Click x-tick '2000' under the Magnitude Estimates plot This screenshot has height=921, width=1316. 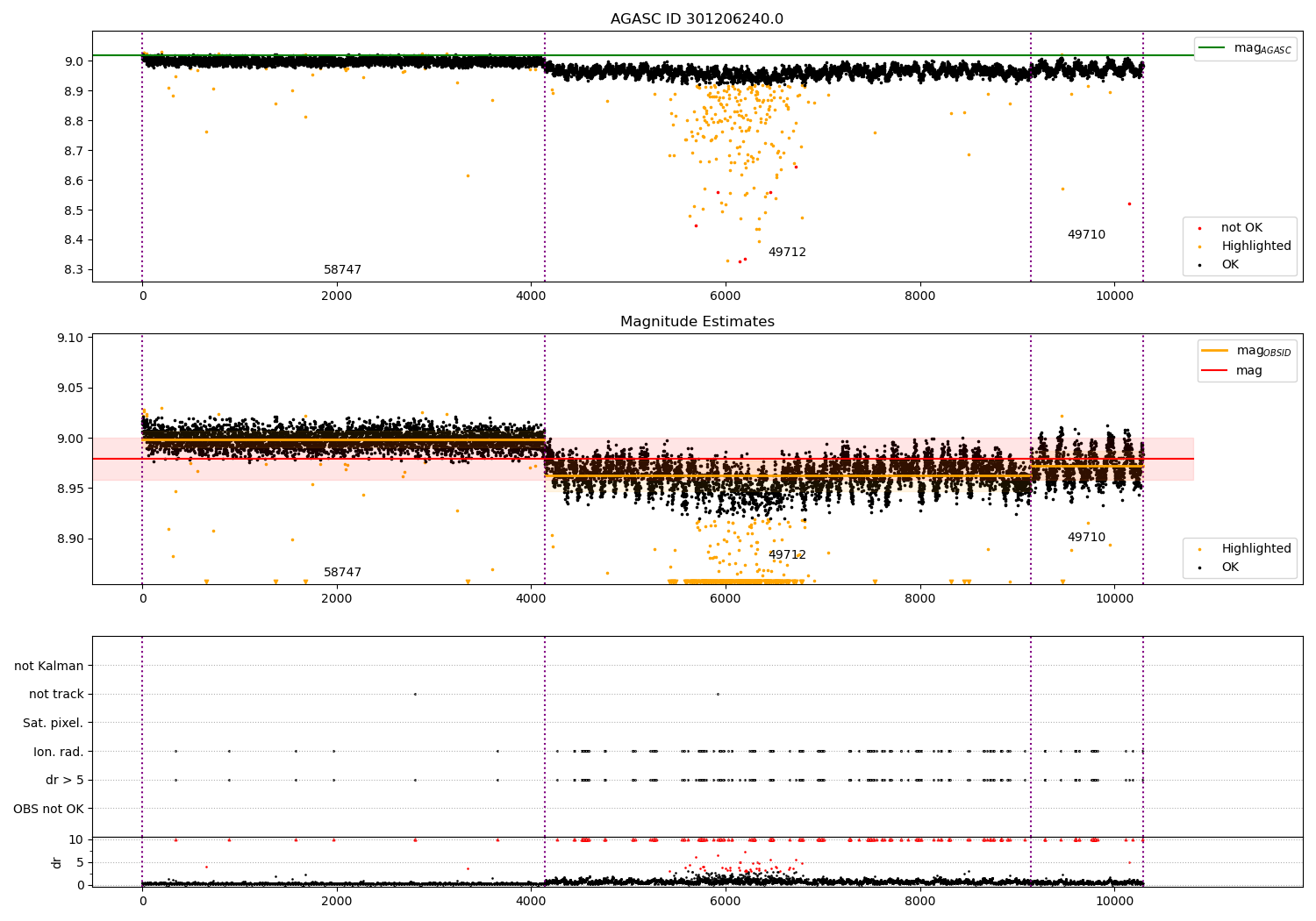click(x=337, y=599)
